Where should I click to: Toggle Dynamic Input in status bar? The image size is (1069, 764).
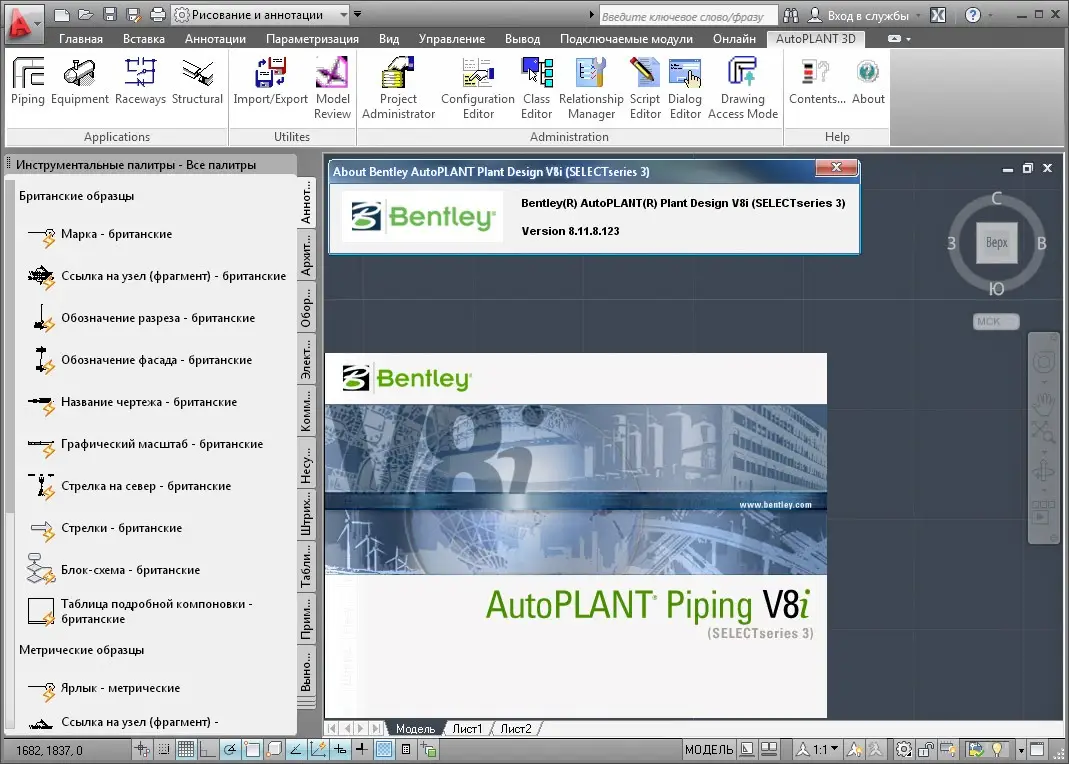[x=340, y=750]
